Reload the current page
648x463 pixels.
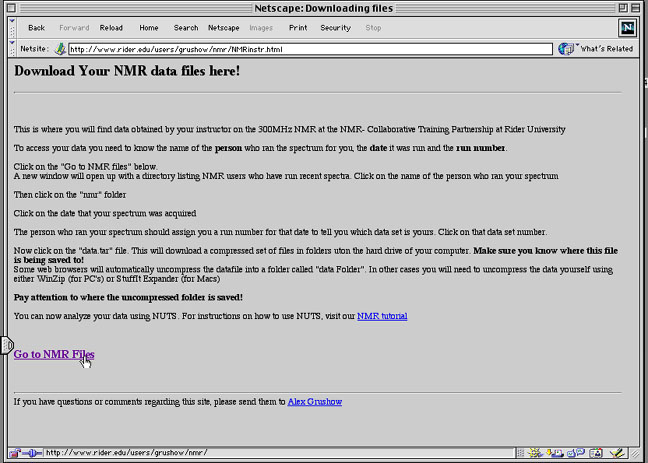(x=111, y=28)
